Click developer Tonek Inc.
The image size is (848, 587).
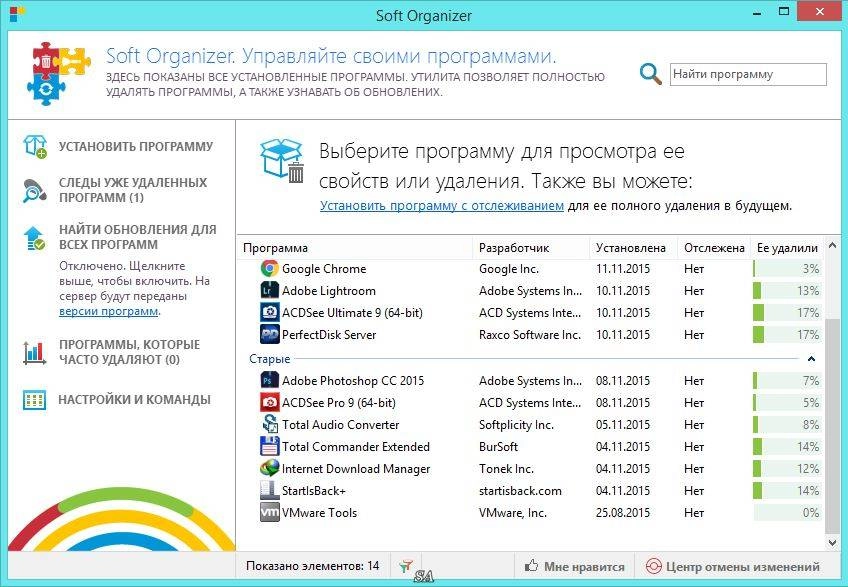[x=506, y=469]
